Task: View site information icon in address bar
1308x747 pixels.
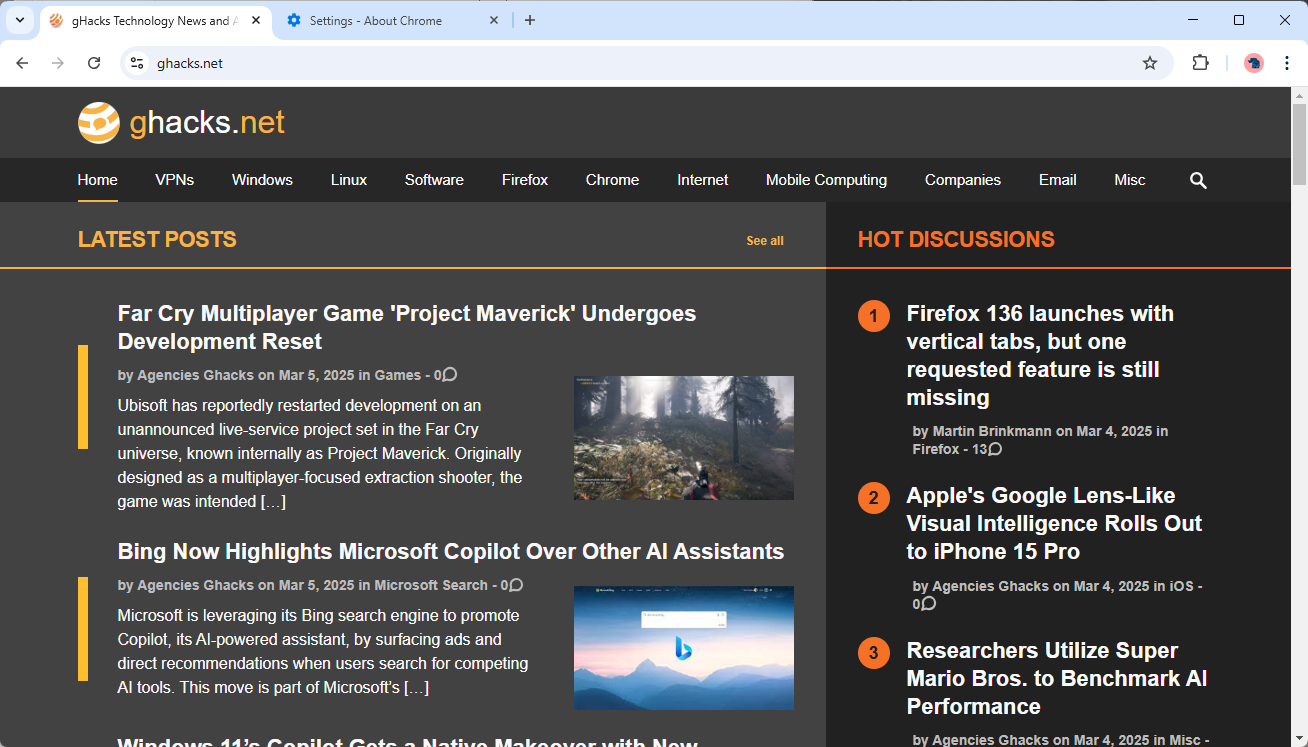Action: click(137, 63)
